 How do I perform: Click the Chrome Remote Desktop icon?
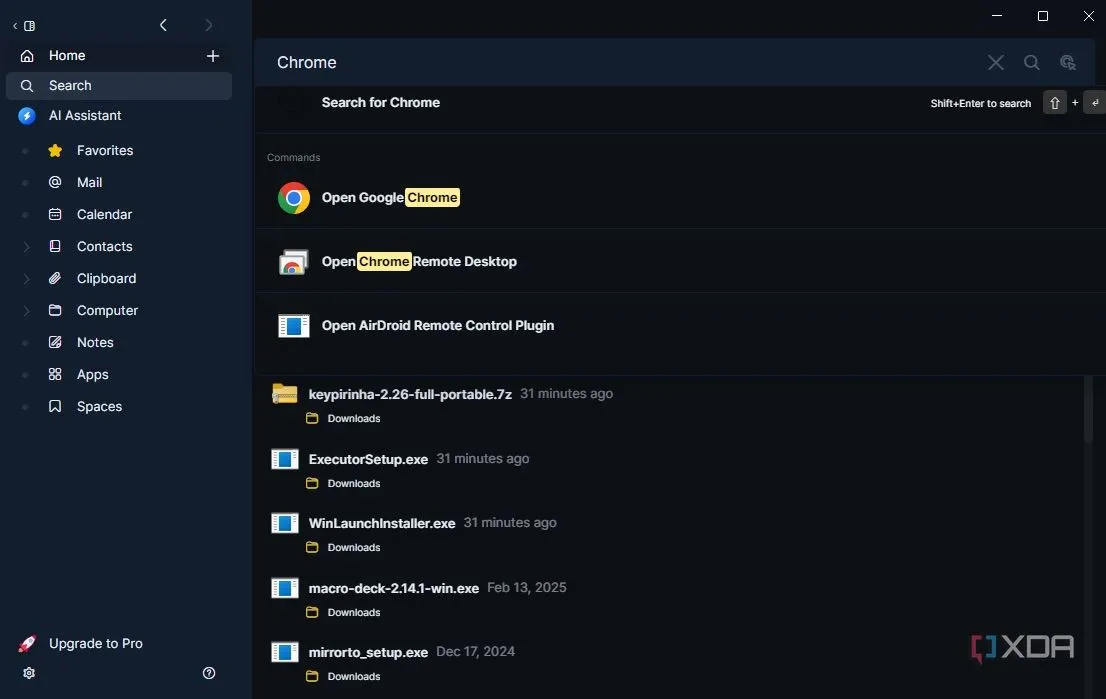pyautogui.click(x=293, y=262)
